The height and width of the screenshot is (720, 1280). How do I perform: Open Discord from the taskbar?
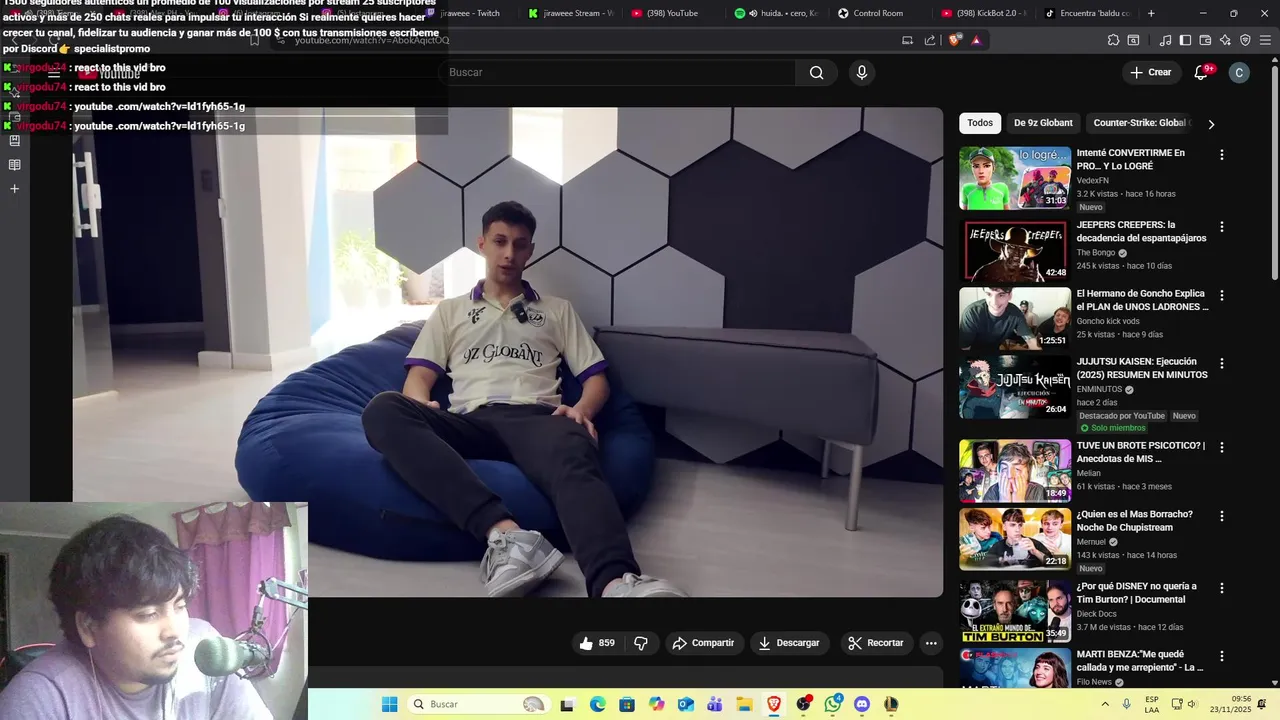tap(862, 704)
